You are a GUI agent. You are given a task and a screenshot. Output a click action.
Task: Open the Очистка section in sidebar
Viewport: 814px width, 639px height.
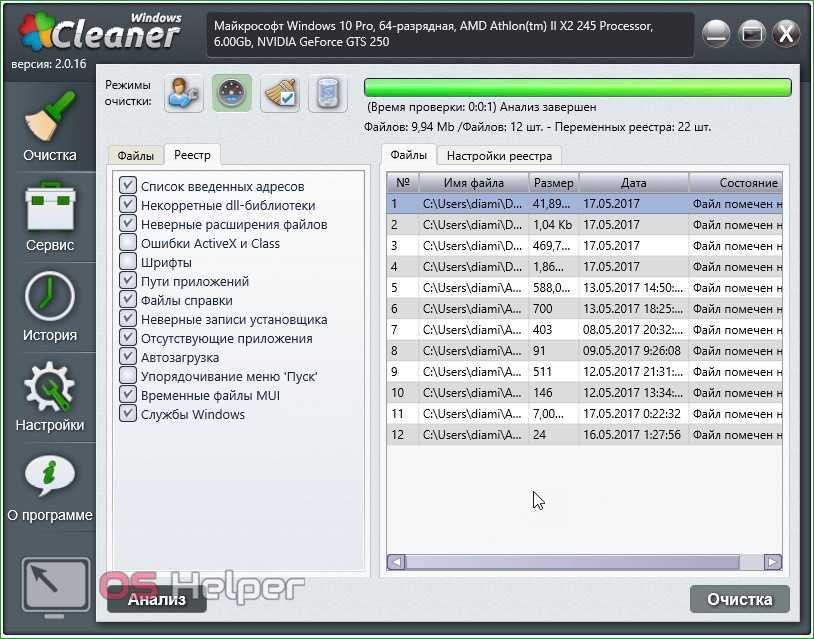click(x=50, y=126)
